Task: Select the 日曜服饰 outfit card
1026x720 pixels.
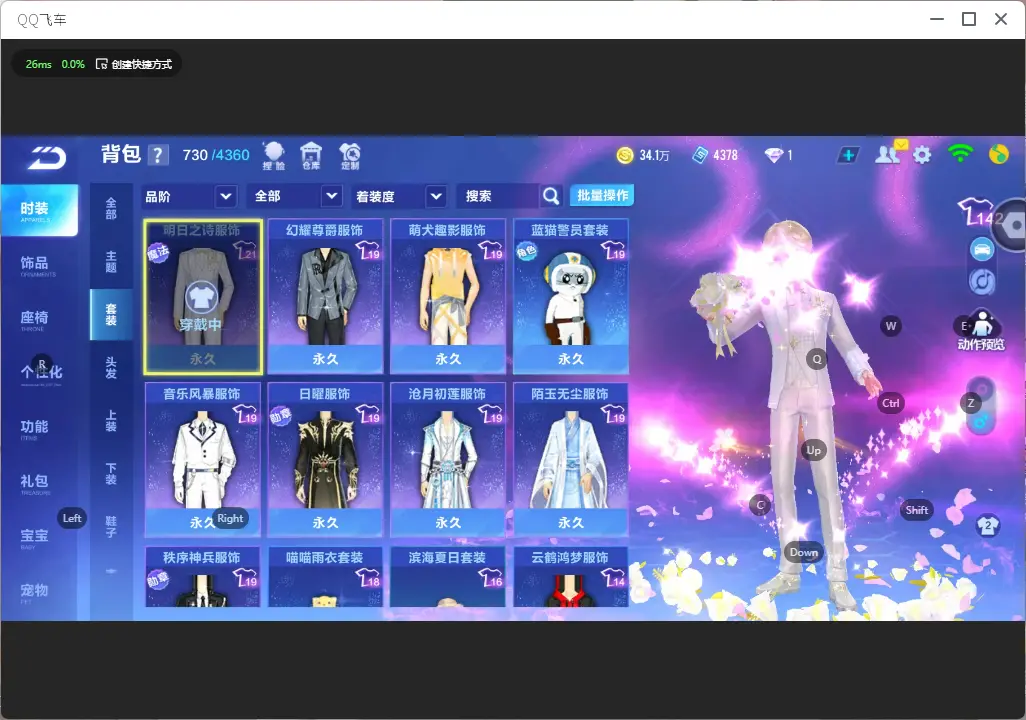Action: [325, 460]
